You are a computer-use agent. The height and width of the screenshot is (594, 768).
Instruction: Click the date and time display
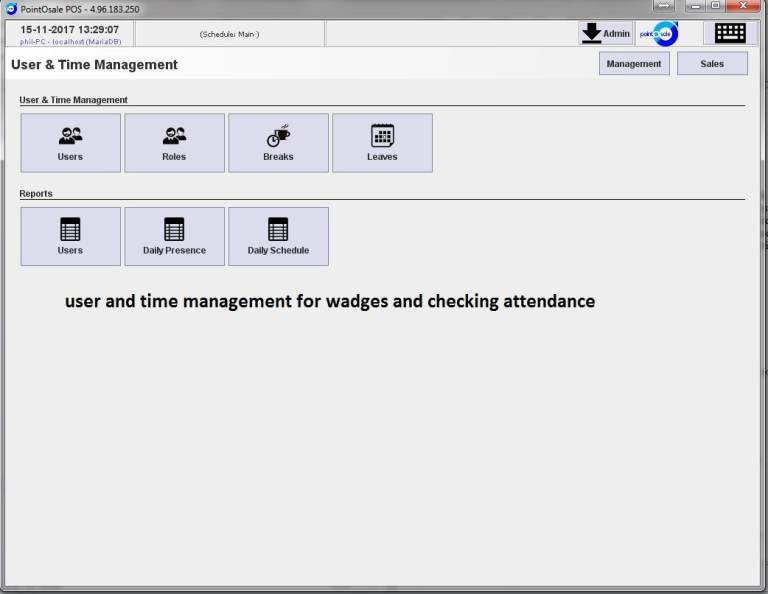coord(70,30)
